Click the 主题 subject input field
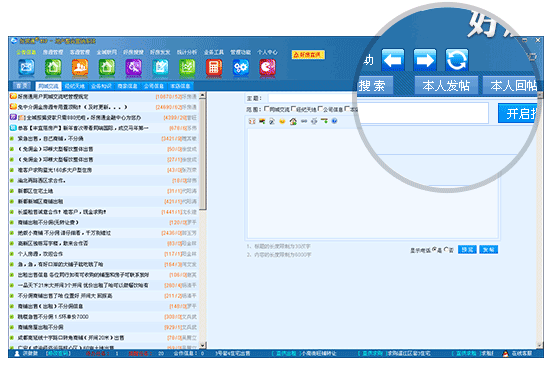558x365 pixels. 313,98
